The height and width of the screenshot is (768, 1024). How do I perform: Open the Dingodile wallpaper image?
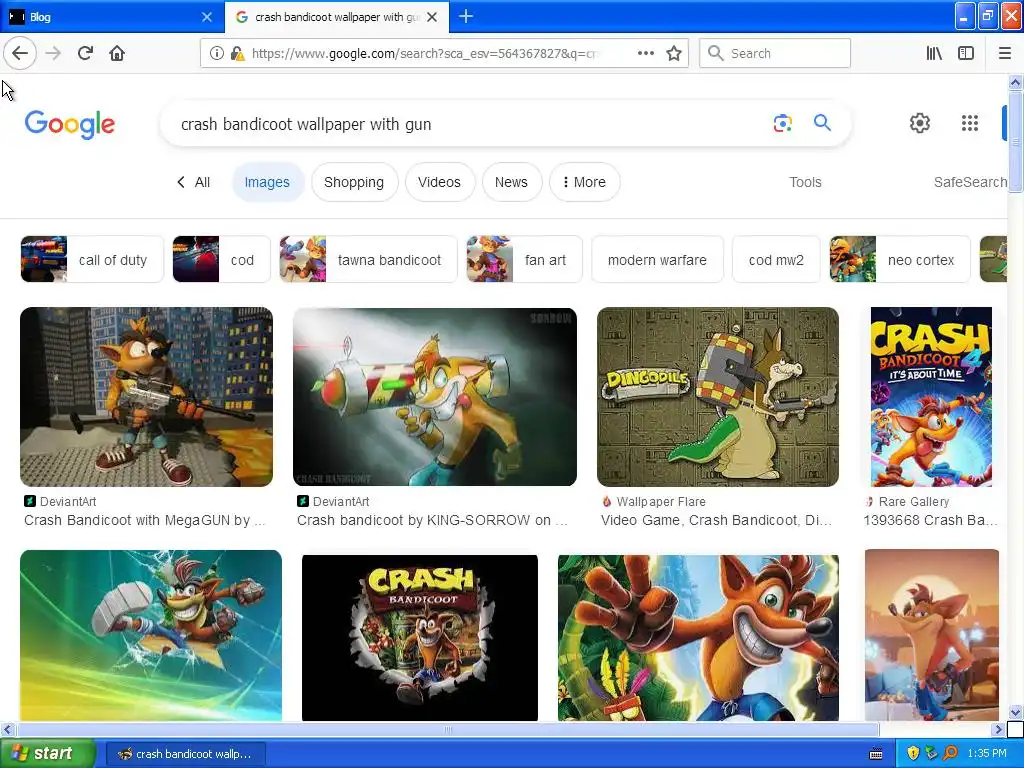pos(718,397)
